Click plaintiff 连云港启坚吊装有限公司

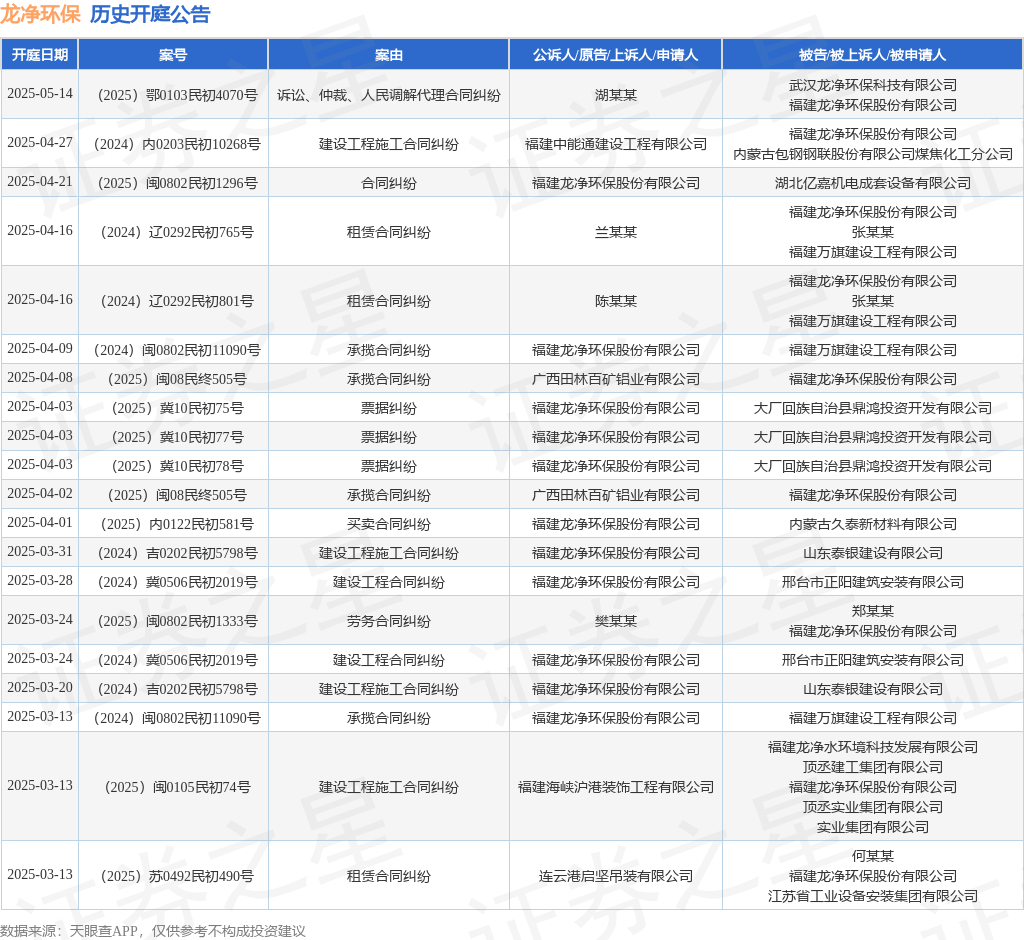pos(616,877)
